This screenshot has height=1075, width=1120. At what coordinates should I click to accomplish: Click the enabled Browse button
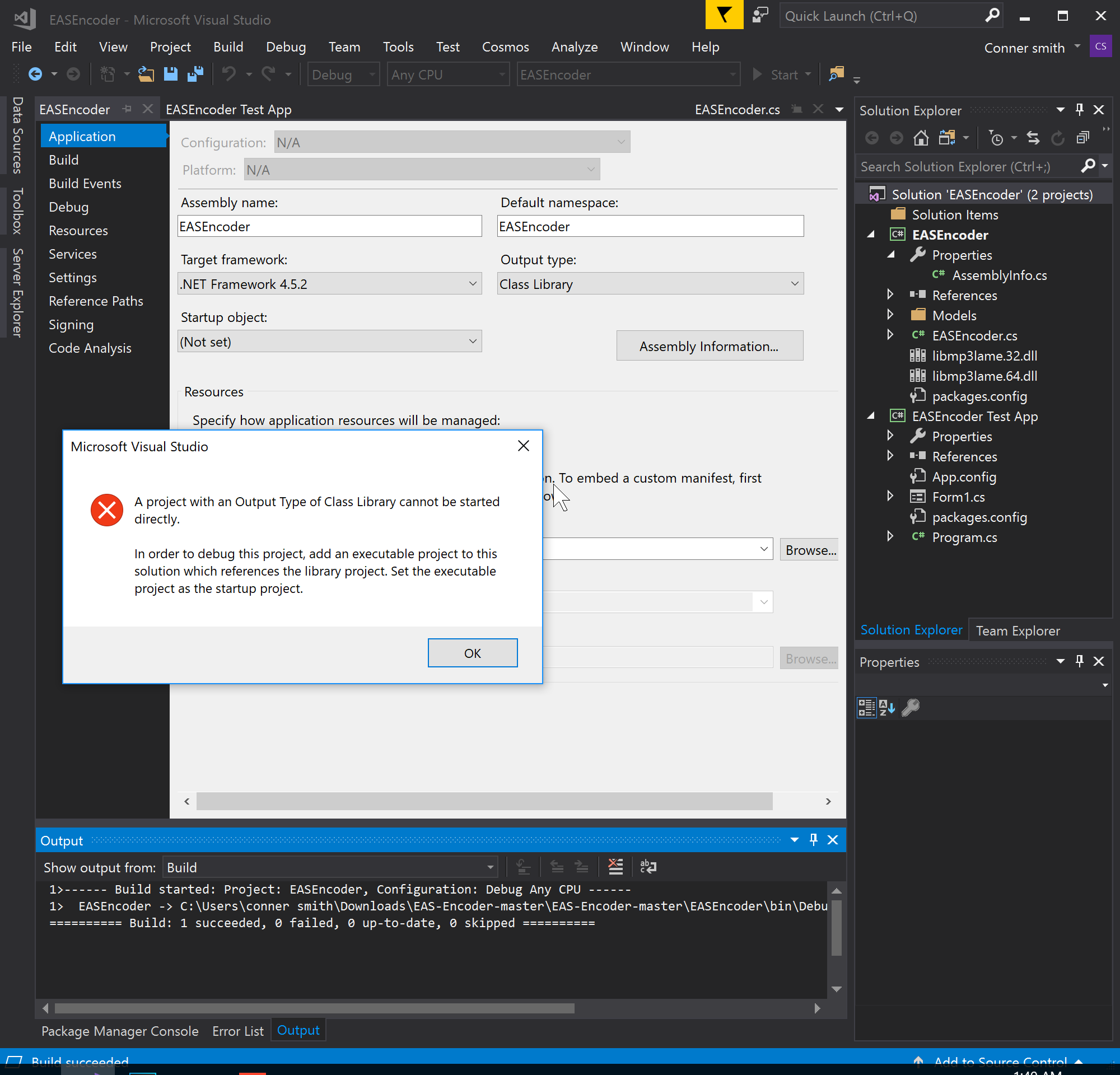809,550
